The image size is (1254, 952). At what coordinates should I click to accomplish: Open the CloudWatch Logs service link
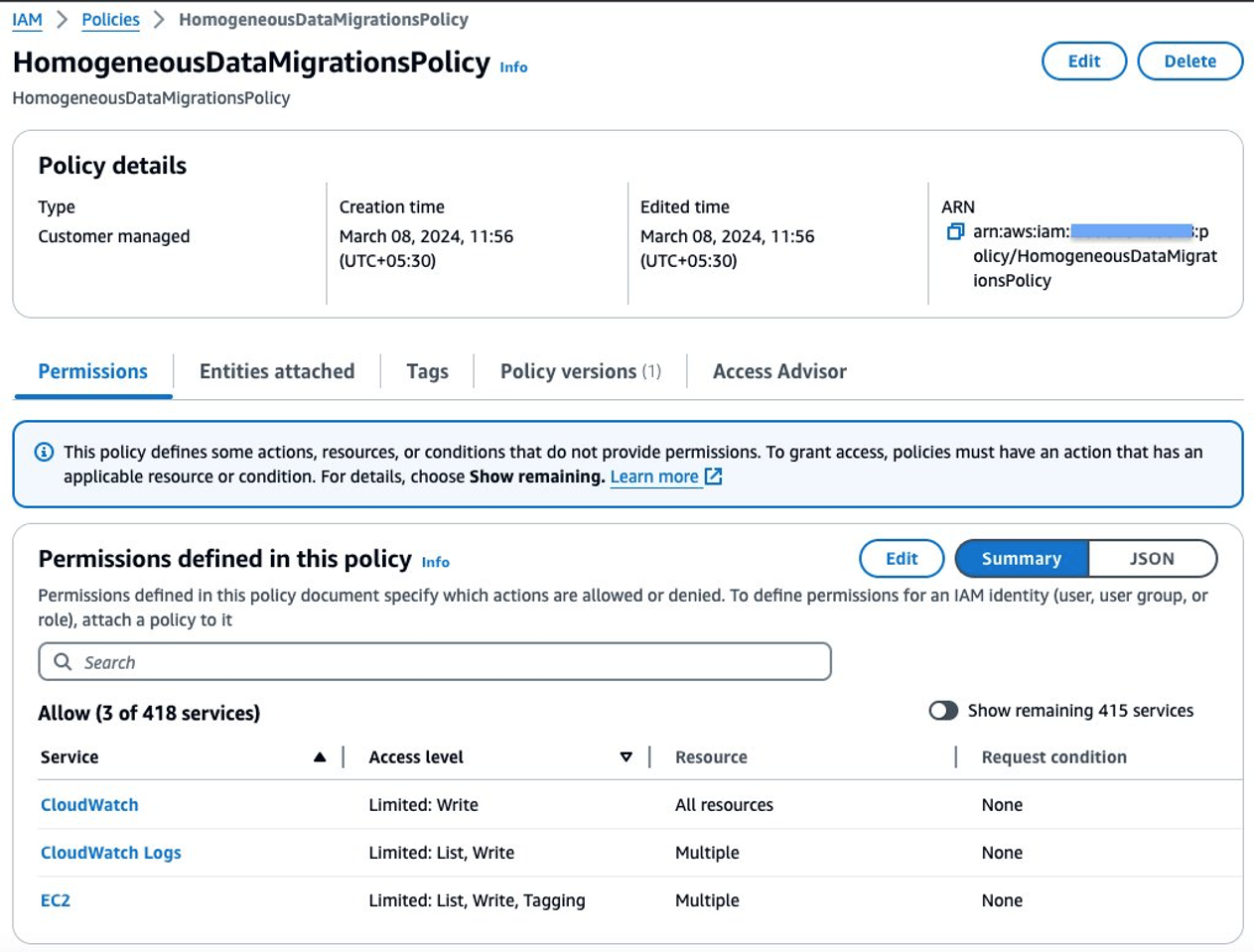(111, 853)
